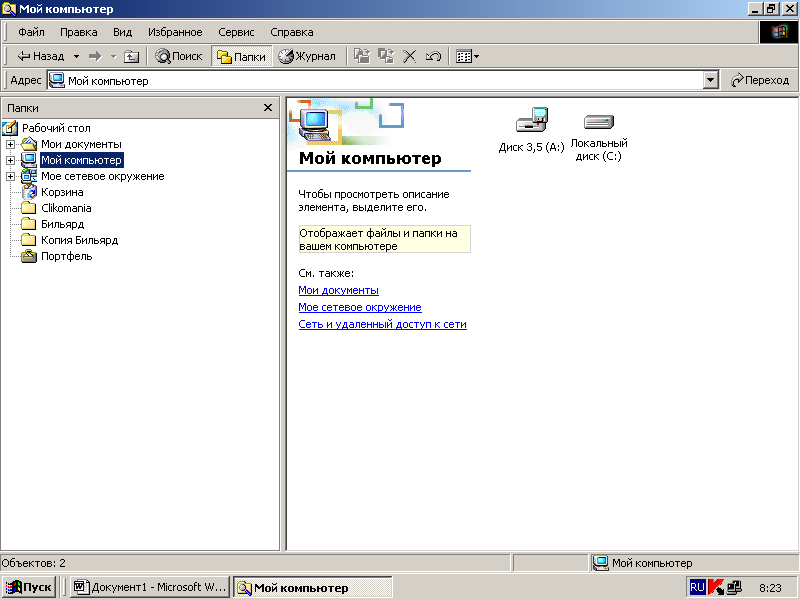This screenshot has height=600, width=800.
Task: Open the Views dropdown button
Action: (x=467, y=56)
